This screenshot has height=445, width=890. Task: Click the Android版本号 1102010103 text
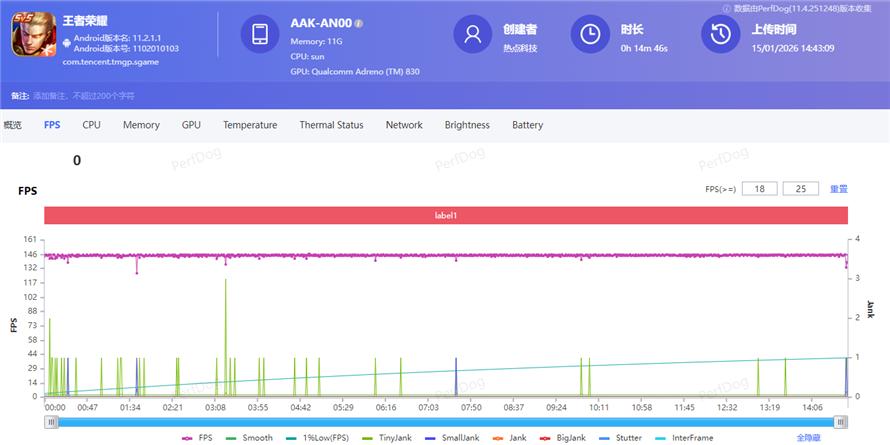(x=126, y=49)
